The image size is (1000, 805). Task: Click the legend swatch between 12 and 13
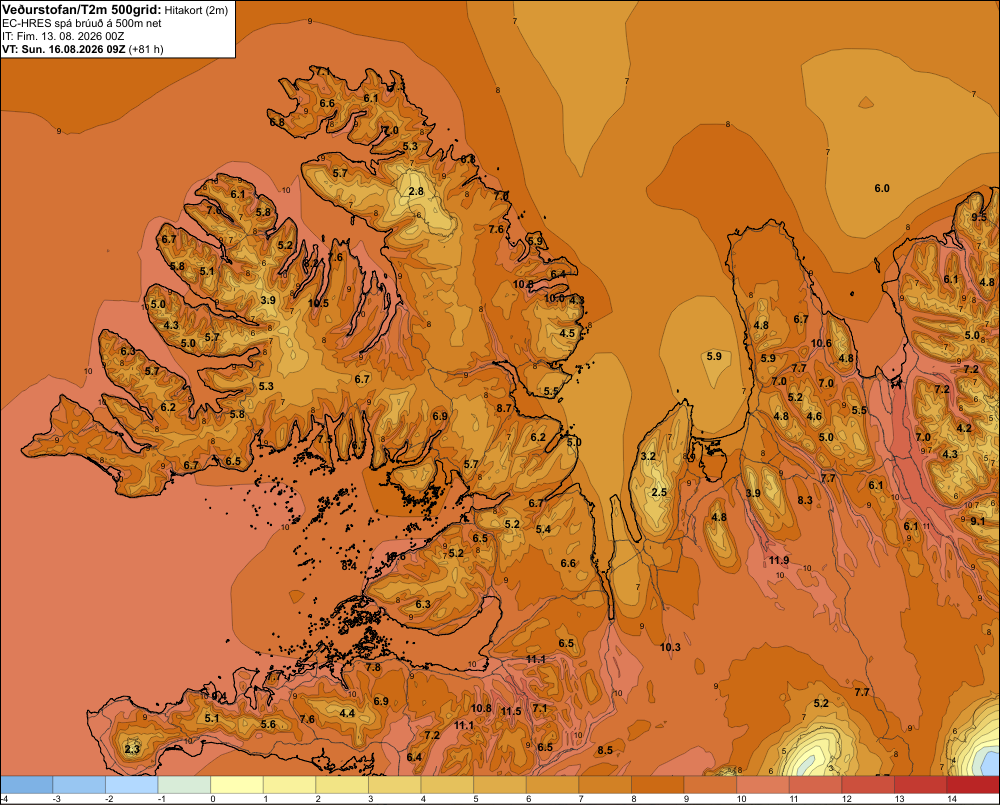click(x=868, y=785)
